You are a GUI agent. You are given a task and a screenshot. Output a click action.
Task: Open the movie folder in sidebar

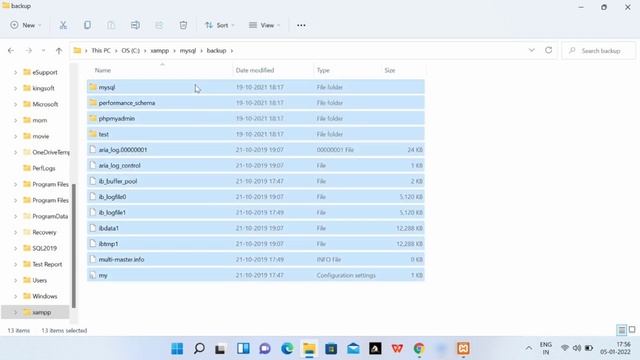tap(36, 136)
